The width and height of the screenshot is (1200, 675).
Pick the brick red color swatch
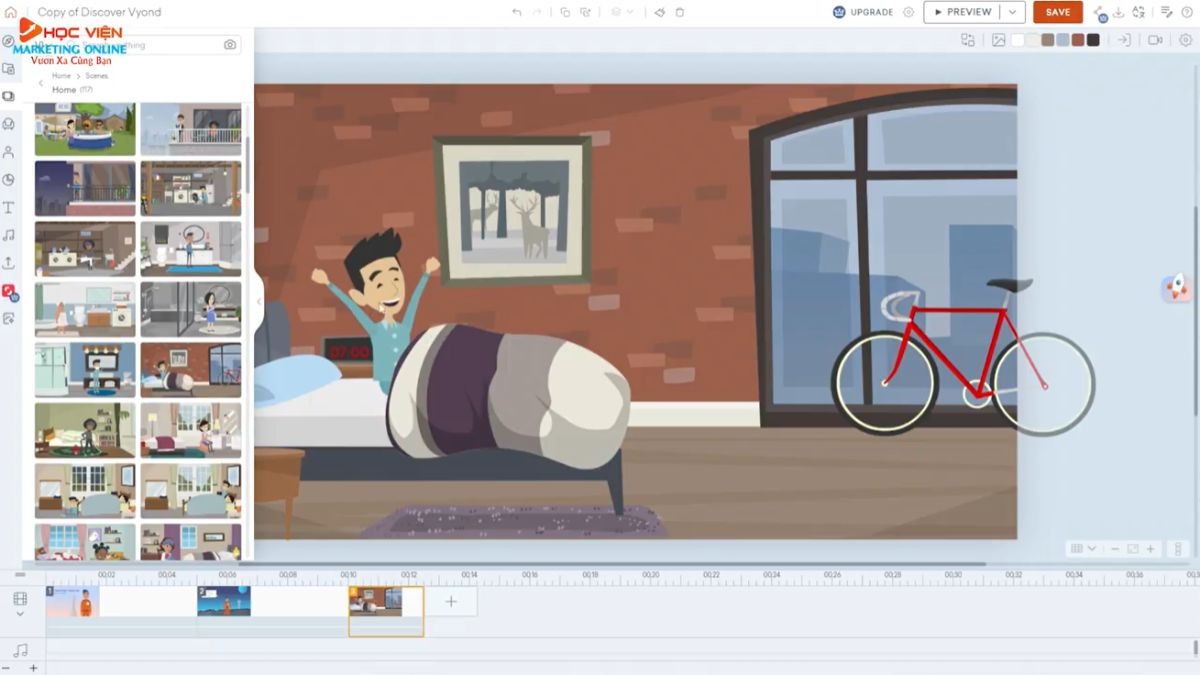(x=1078, y=40)
